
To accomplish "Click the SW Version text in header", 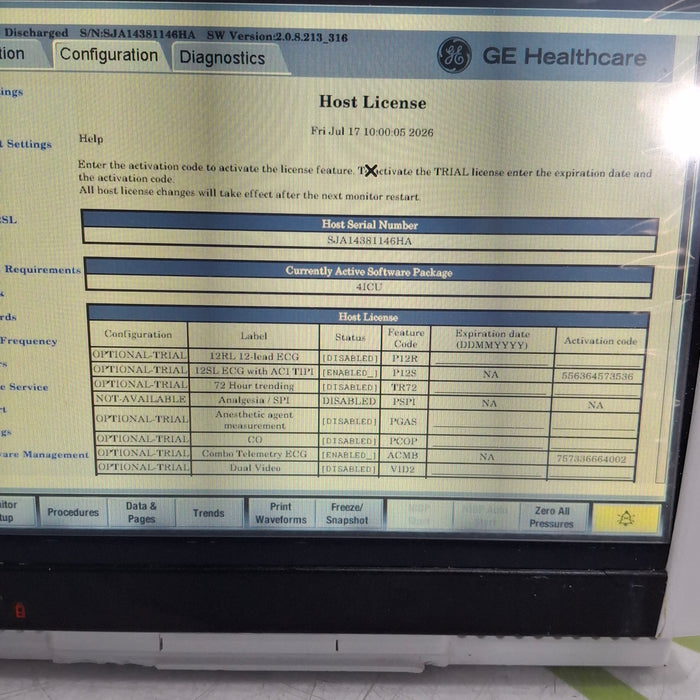I will 277,37.
